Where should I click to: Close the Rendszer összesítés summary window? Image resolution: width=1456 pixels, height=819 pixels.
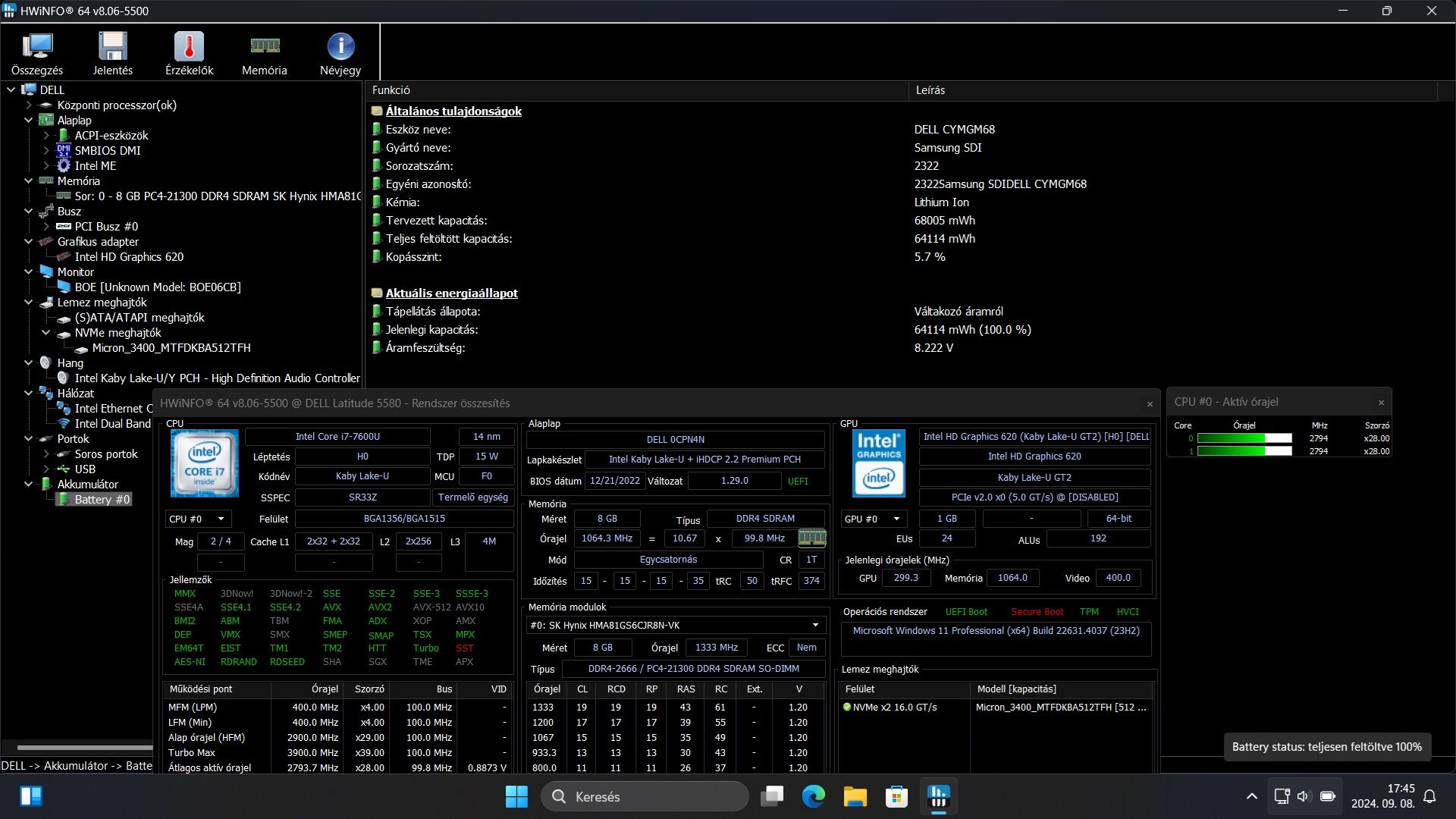click(1150, 404)
